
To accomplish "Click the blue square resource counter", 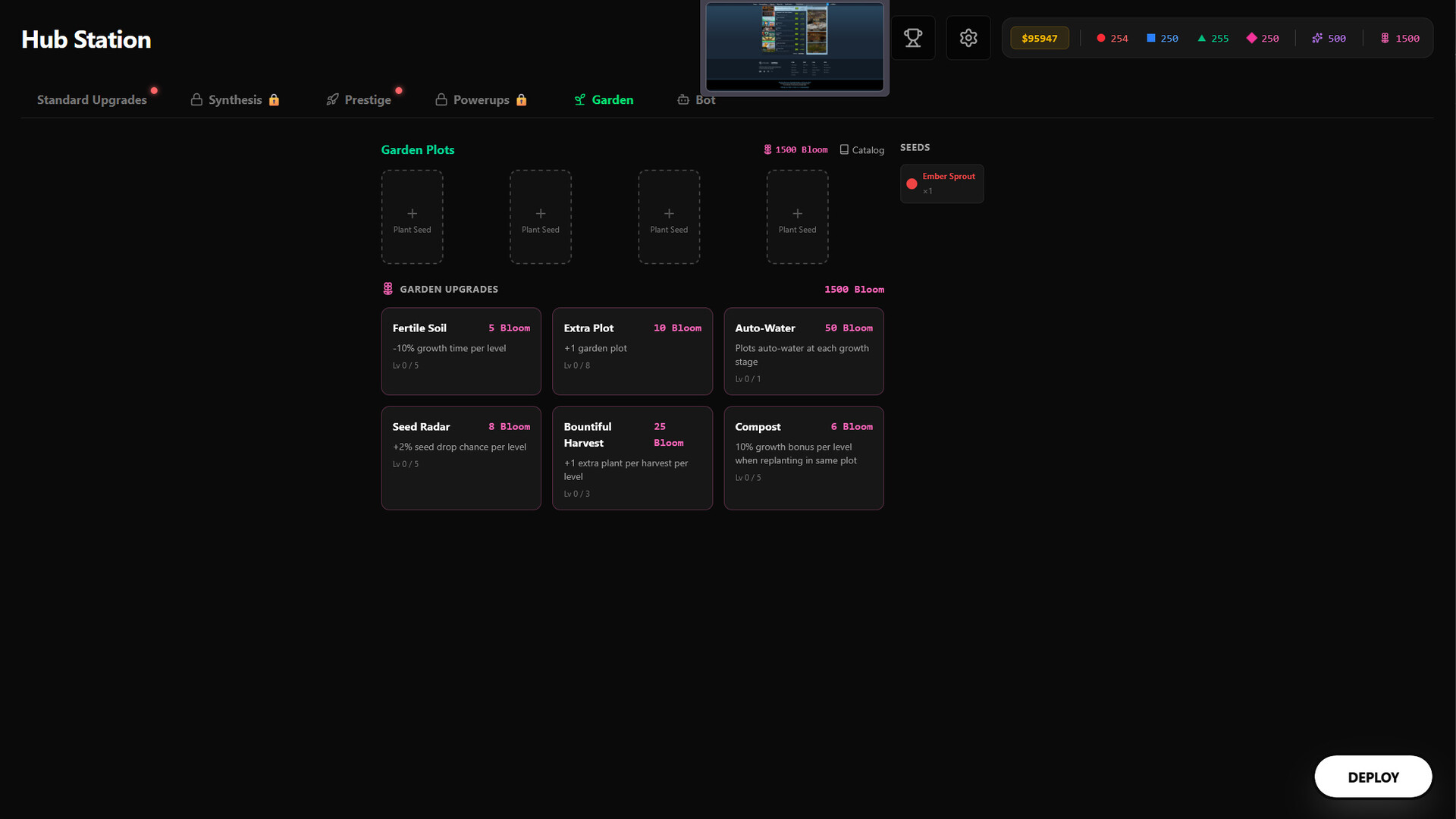I will [1162, 39].
